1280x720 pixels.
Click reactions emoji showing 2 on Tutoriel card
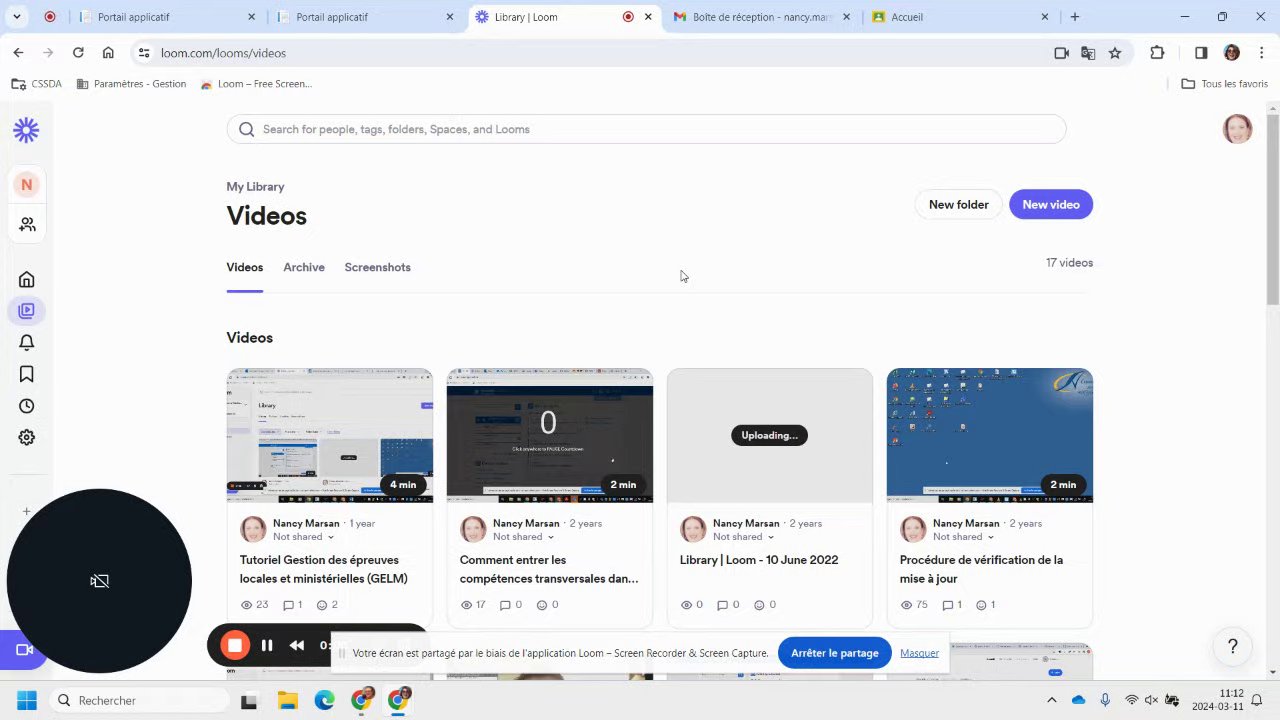pos(327,605)
